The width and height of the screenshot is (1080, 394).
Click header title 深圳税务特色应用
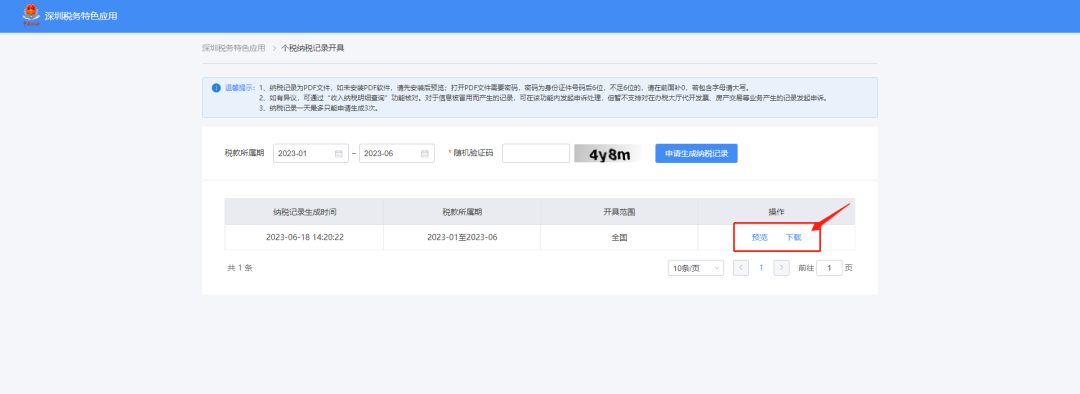pyautogui.click(x=81, y=15)
